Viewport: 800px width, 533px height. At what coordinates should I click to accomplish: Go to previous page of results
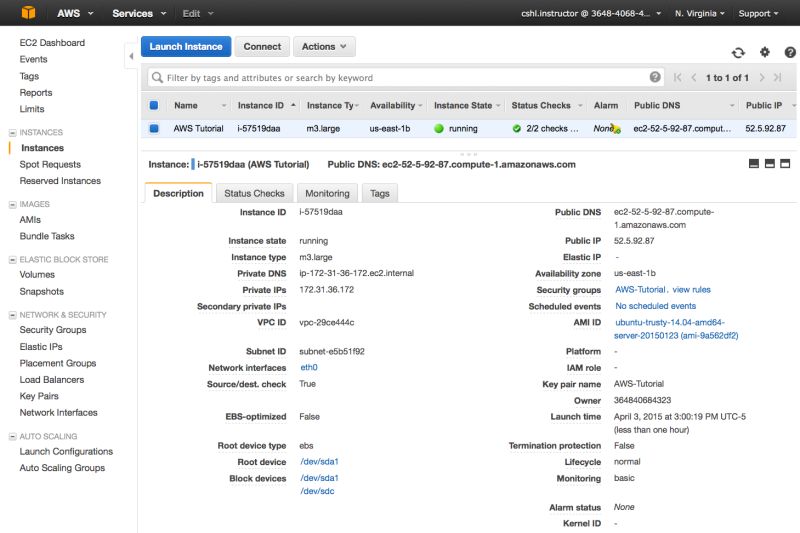click(x=694, y=78)
